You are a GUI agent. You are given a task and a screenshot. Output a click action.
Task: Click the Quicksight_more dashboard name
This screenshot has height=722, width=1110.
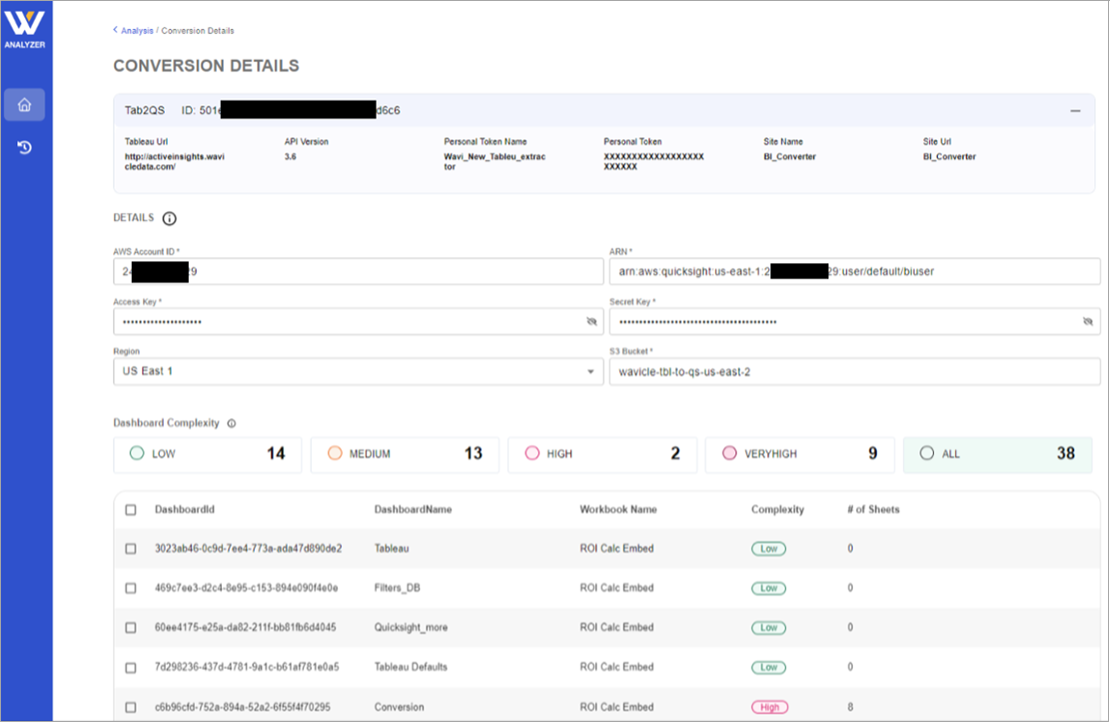click(411, 628)
